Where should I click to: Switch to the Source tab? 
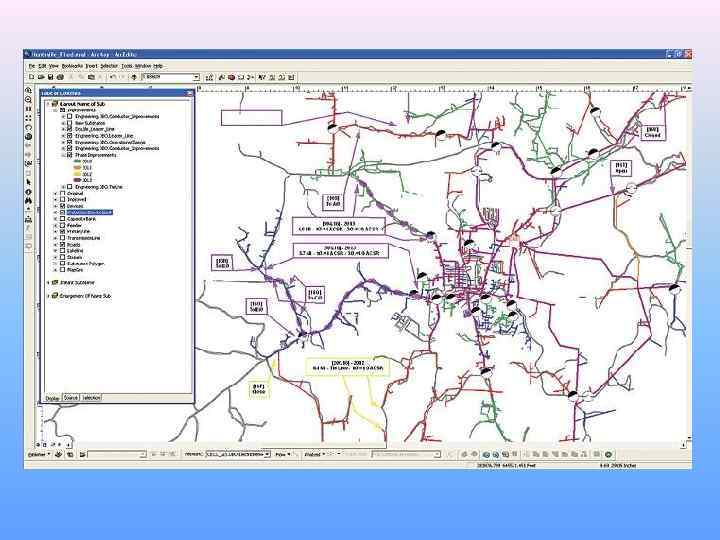pos(71,398)
